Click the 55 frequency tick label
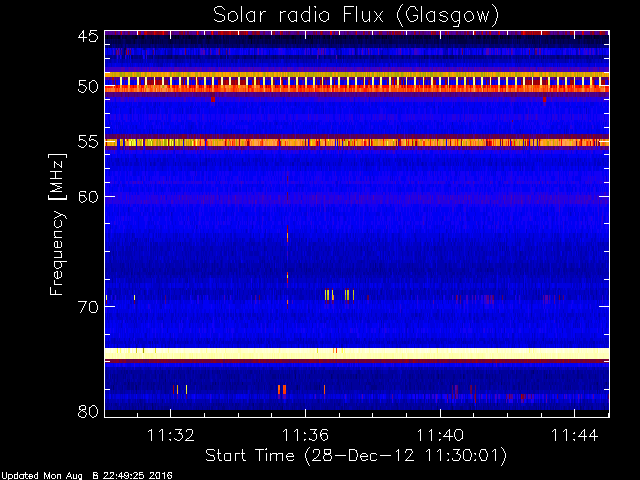Viewport: 640px width, 480px height. [x=88, y=142]
